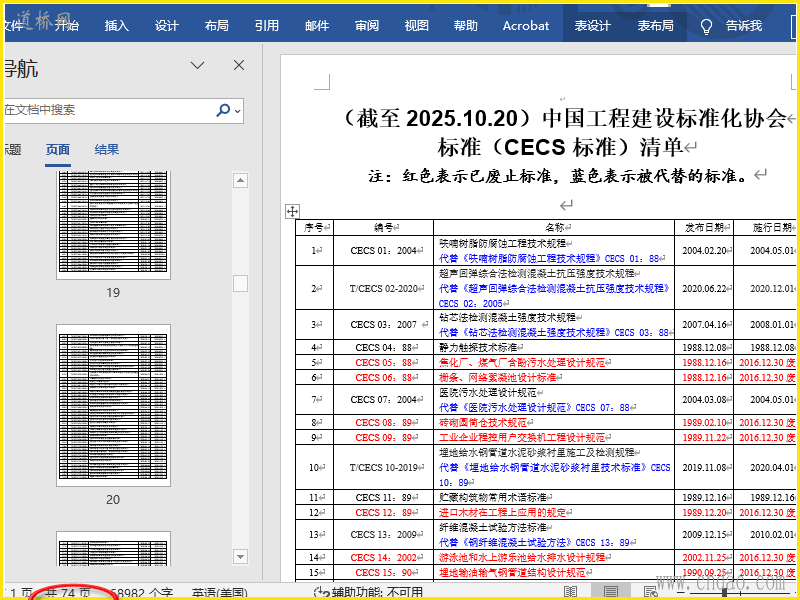
Task: Click 辅助功能: 不可用 status text
Action: [x=378, y=593]
